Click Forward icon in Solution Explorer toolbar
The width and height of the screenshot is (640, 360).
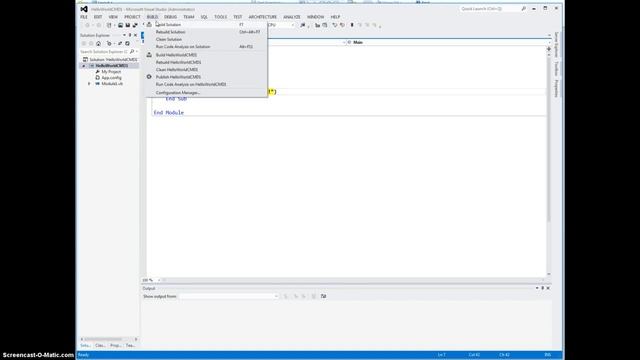pos(91,43)
